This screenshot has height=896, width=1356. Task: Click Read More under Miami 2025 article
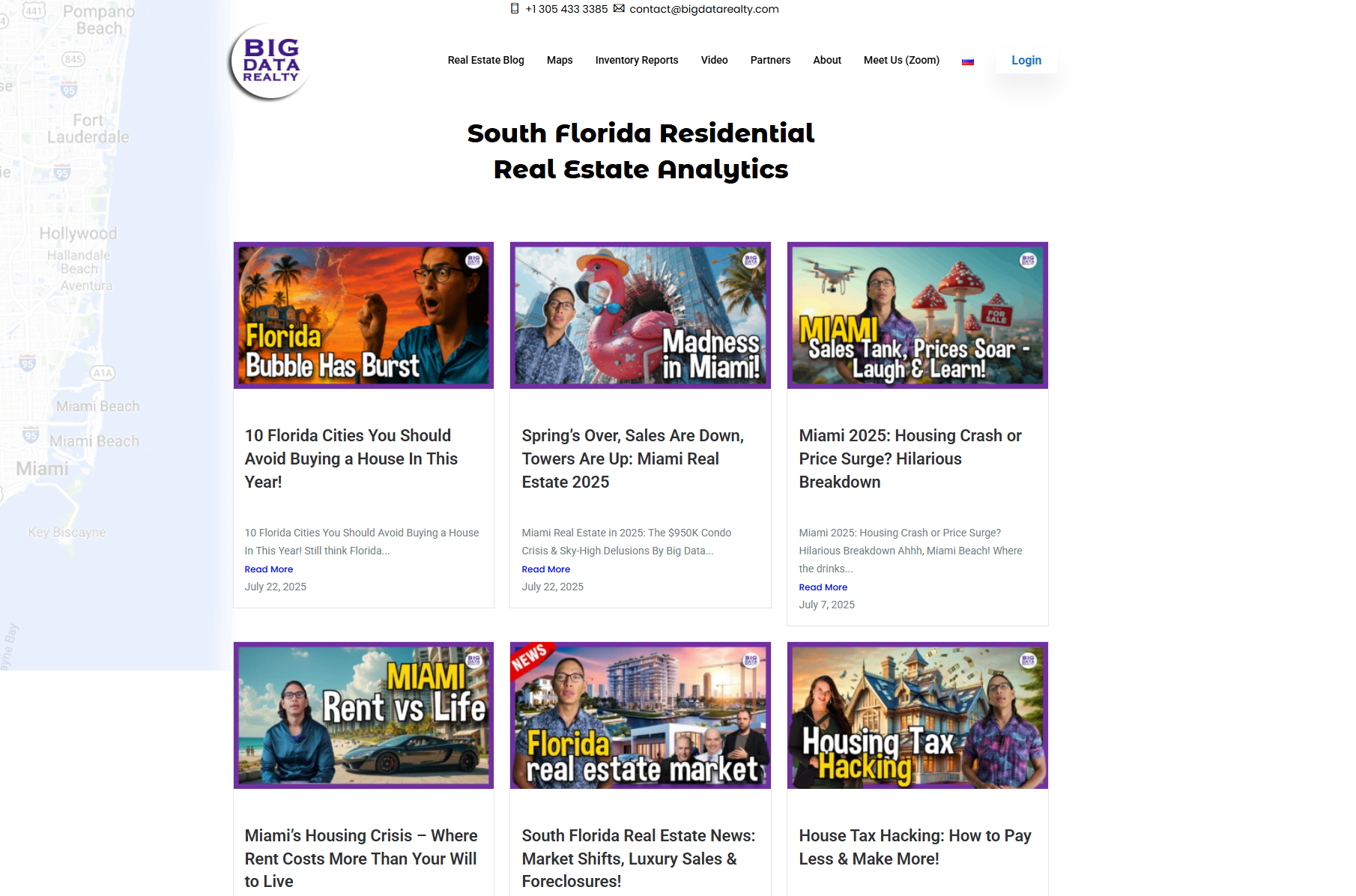point(823,587)
